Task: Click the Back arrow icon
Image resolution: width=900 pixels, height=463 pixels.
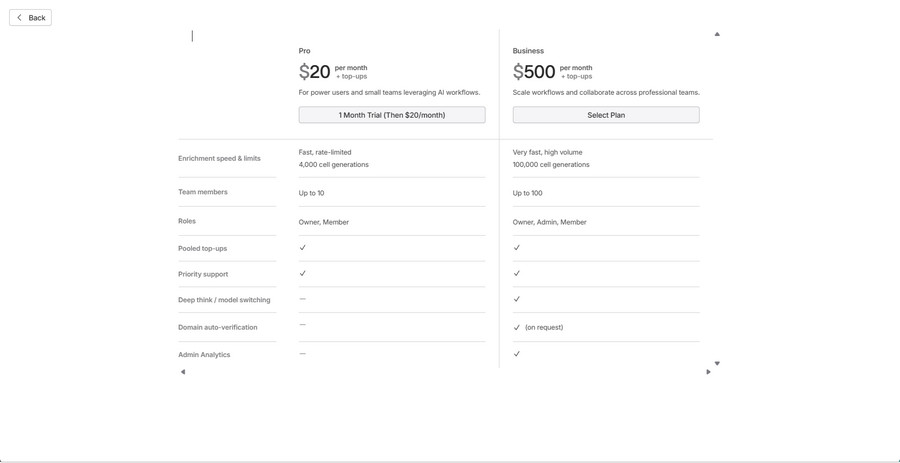Action: tap(19, 18)
